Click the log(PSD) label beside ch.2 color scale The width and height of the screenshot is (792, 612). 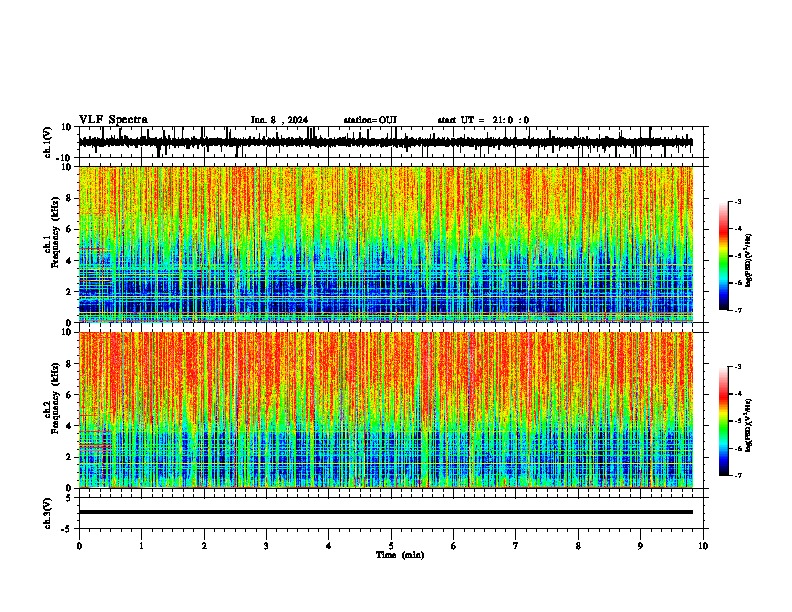point(749,425)
